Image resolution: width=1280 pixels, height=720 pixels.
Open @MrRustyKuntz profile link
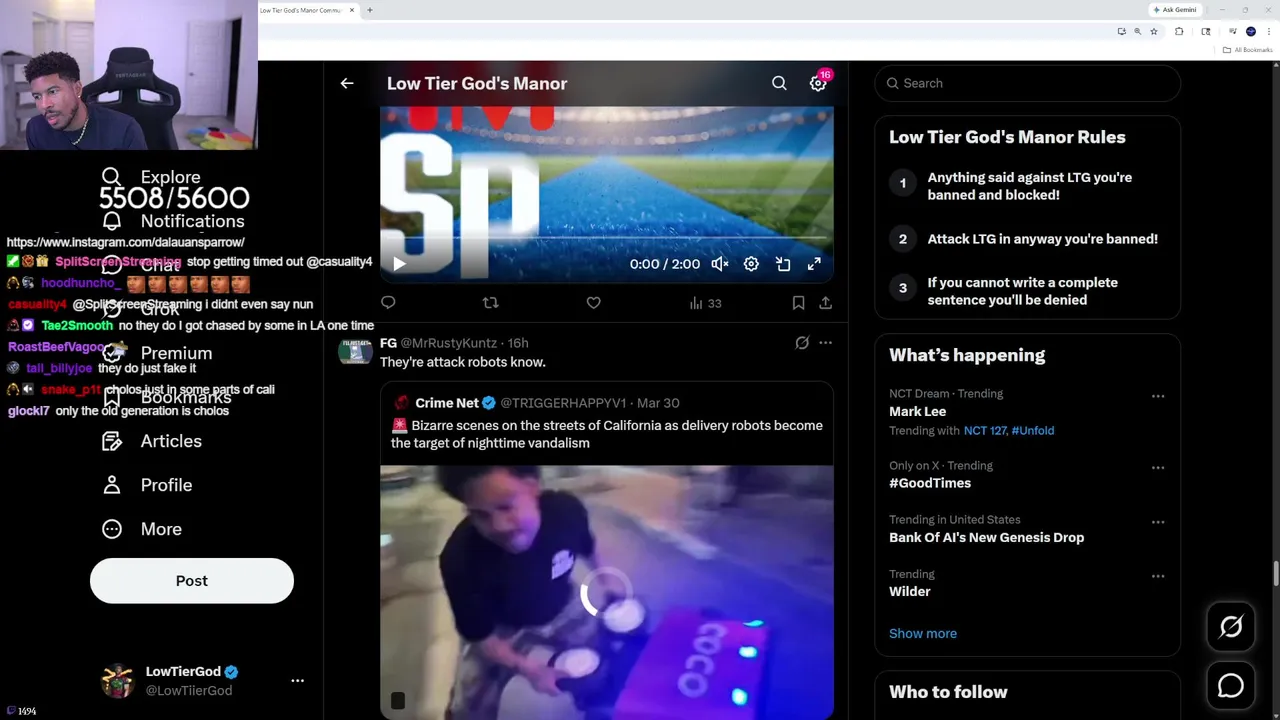pyautogui.click(x=449, y=343)
